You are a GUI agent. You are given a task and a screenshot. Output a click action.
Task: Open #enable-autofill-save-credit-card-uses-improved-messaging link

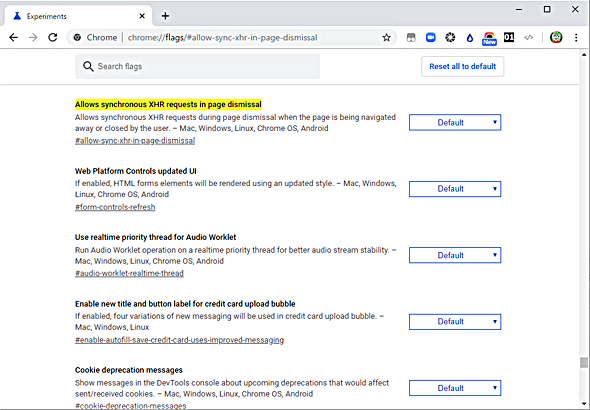[x=179, y=340]
